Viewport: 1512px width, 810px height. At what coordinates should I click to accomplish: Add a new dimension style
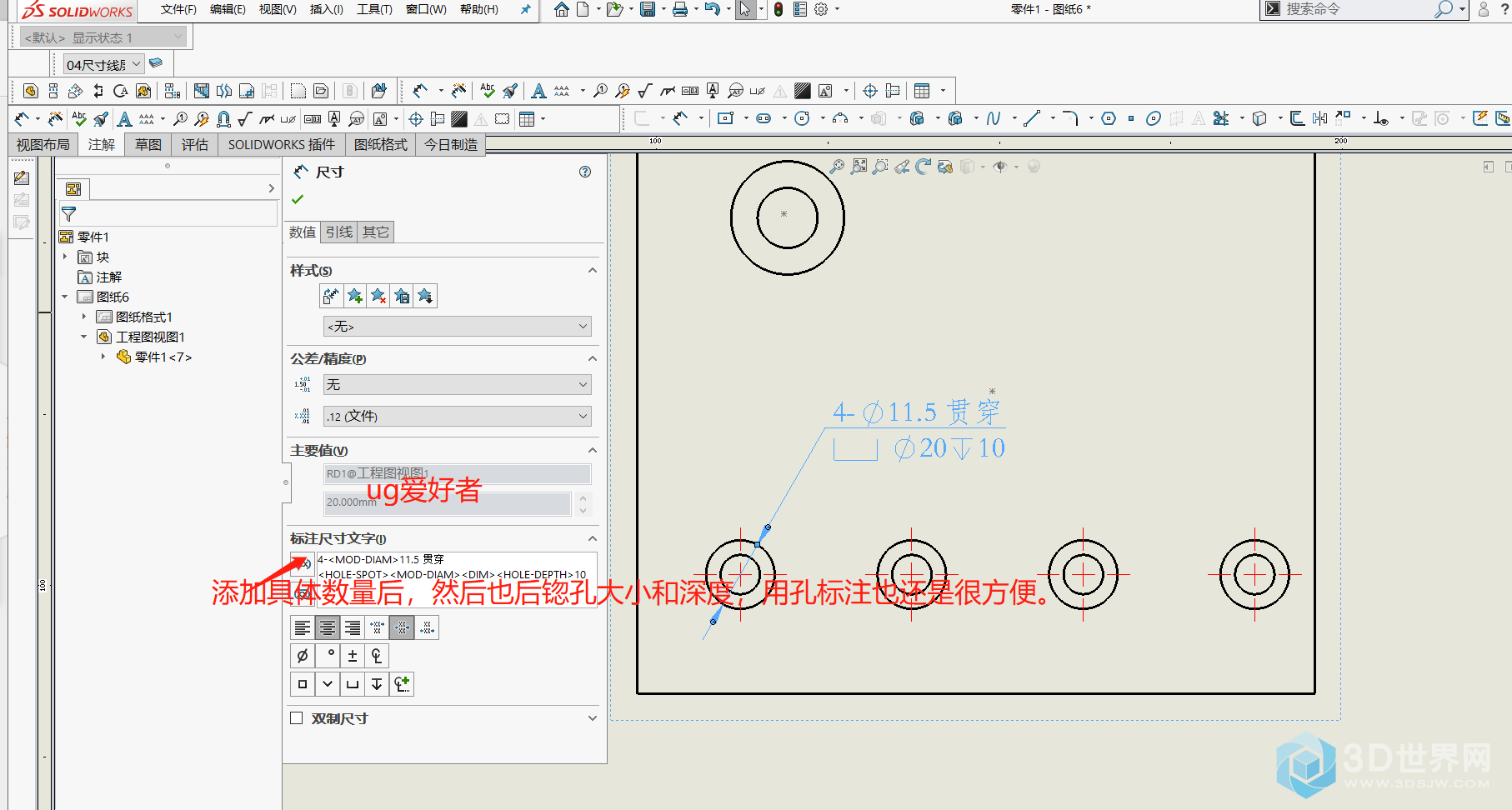[354, 296]
